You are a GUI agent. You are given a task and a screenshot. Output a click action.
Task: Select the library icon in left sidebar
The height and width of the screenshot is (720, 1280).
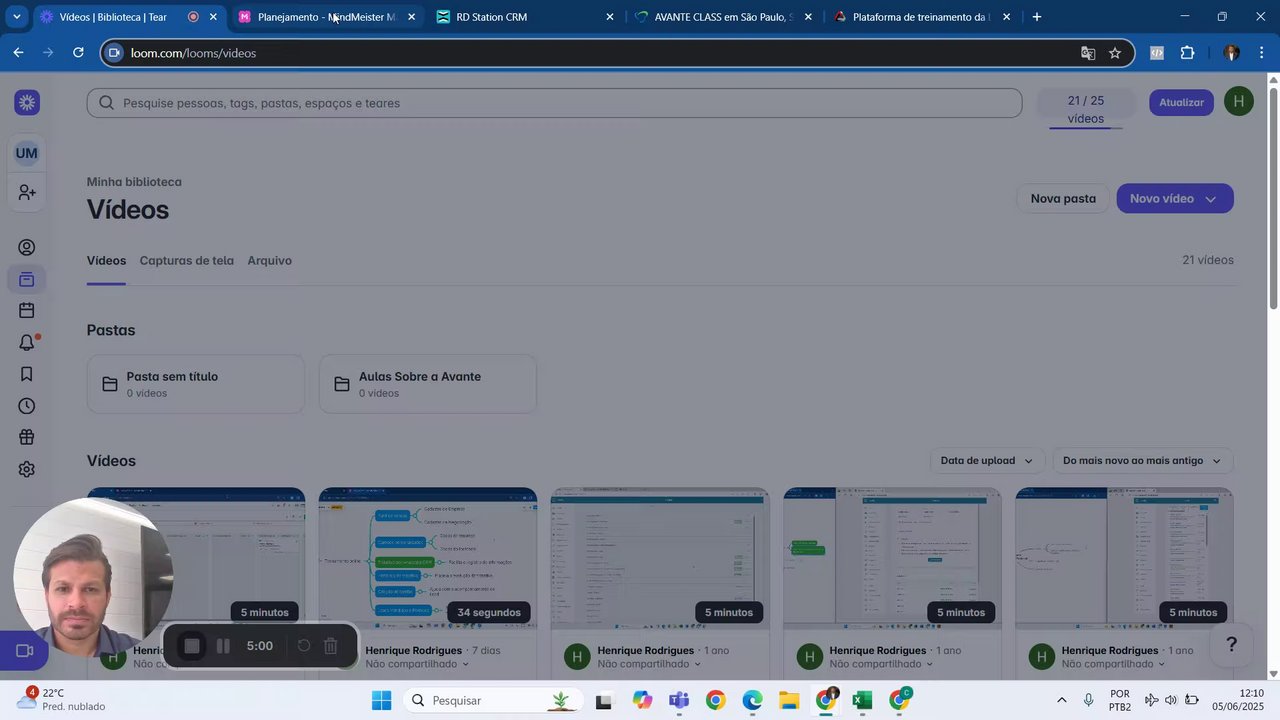[27, 279]
